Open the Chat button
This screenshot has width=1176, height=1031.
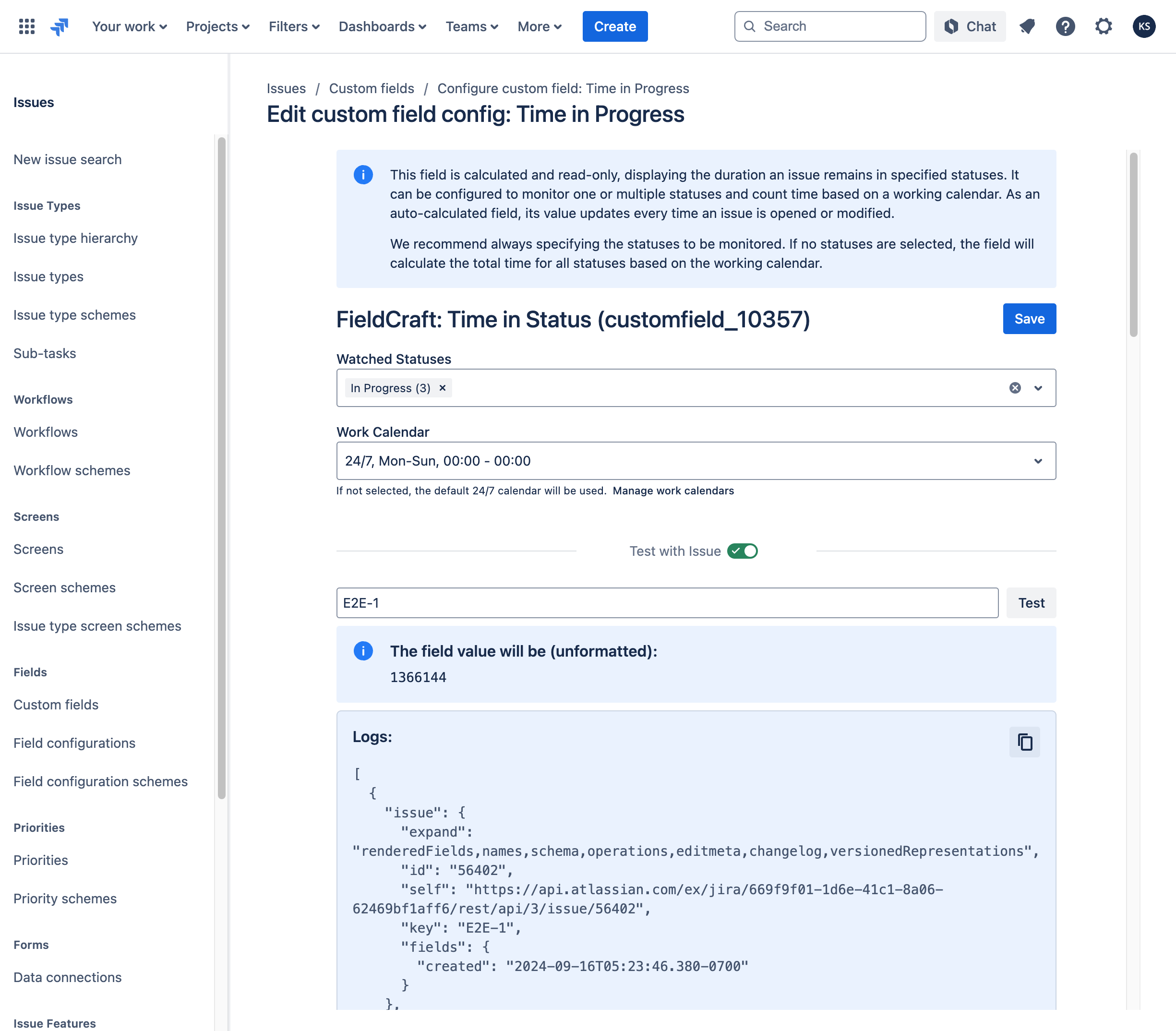[x=970, y=26]
